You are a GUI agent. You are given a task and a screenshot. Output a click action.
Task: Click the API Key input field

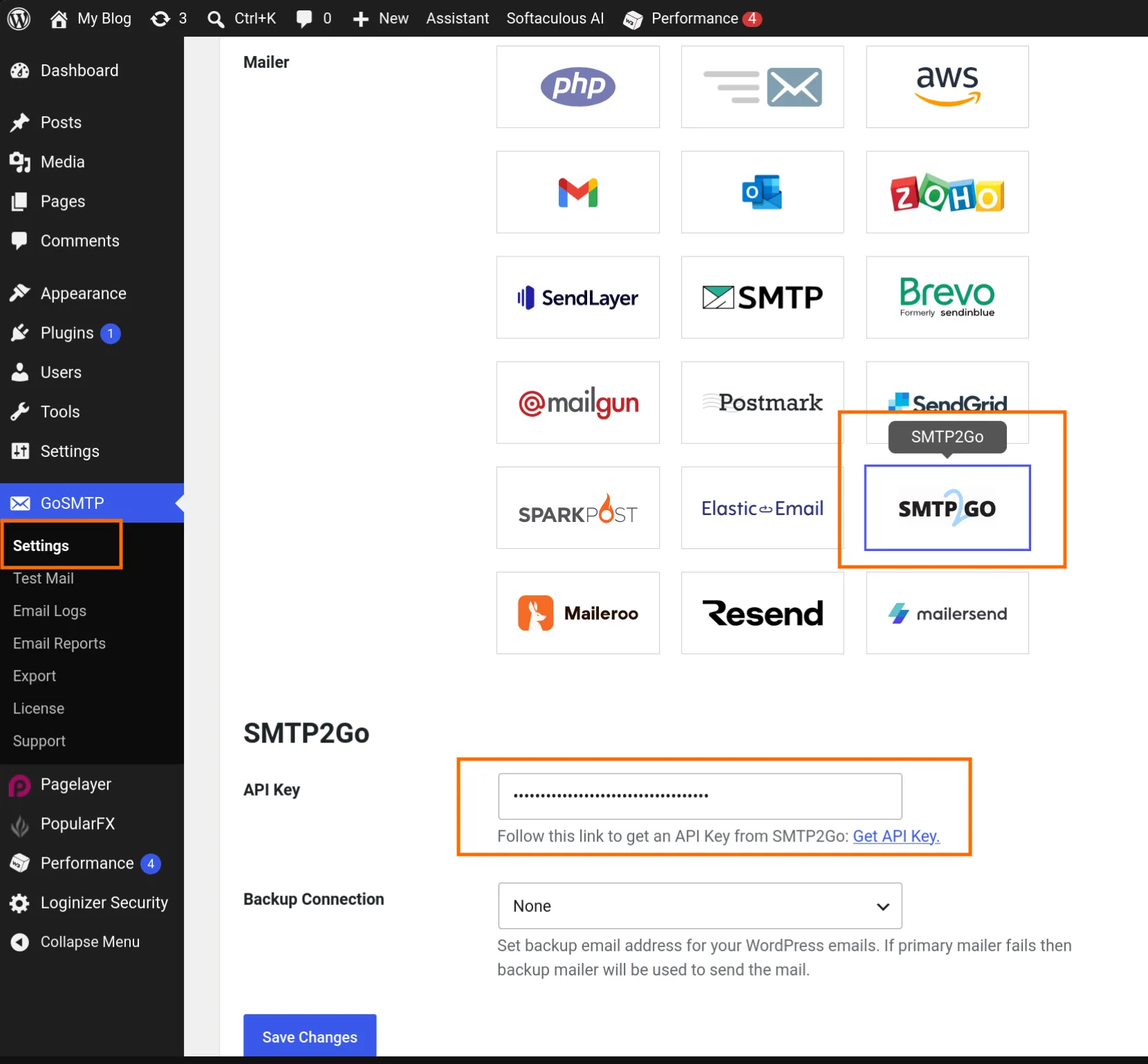(700, 796)
